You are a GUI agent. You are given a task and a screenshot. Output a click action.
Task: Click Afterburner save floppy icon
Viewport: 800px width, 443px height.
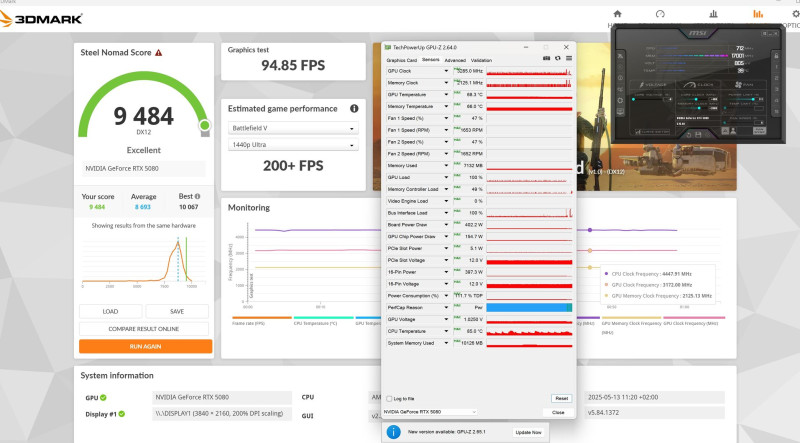pos(698,135)
